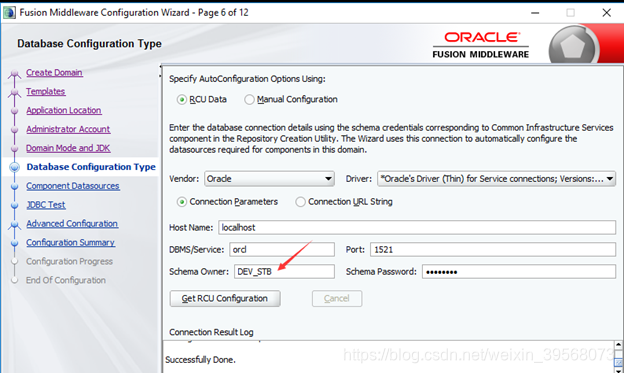Click the step bullet beside Domain Mode and JDK

[x=15, y=148]
